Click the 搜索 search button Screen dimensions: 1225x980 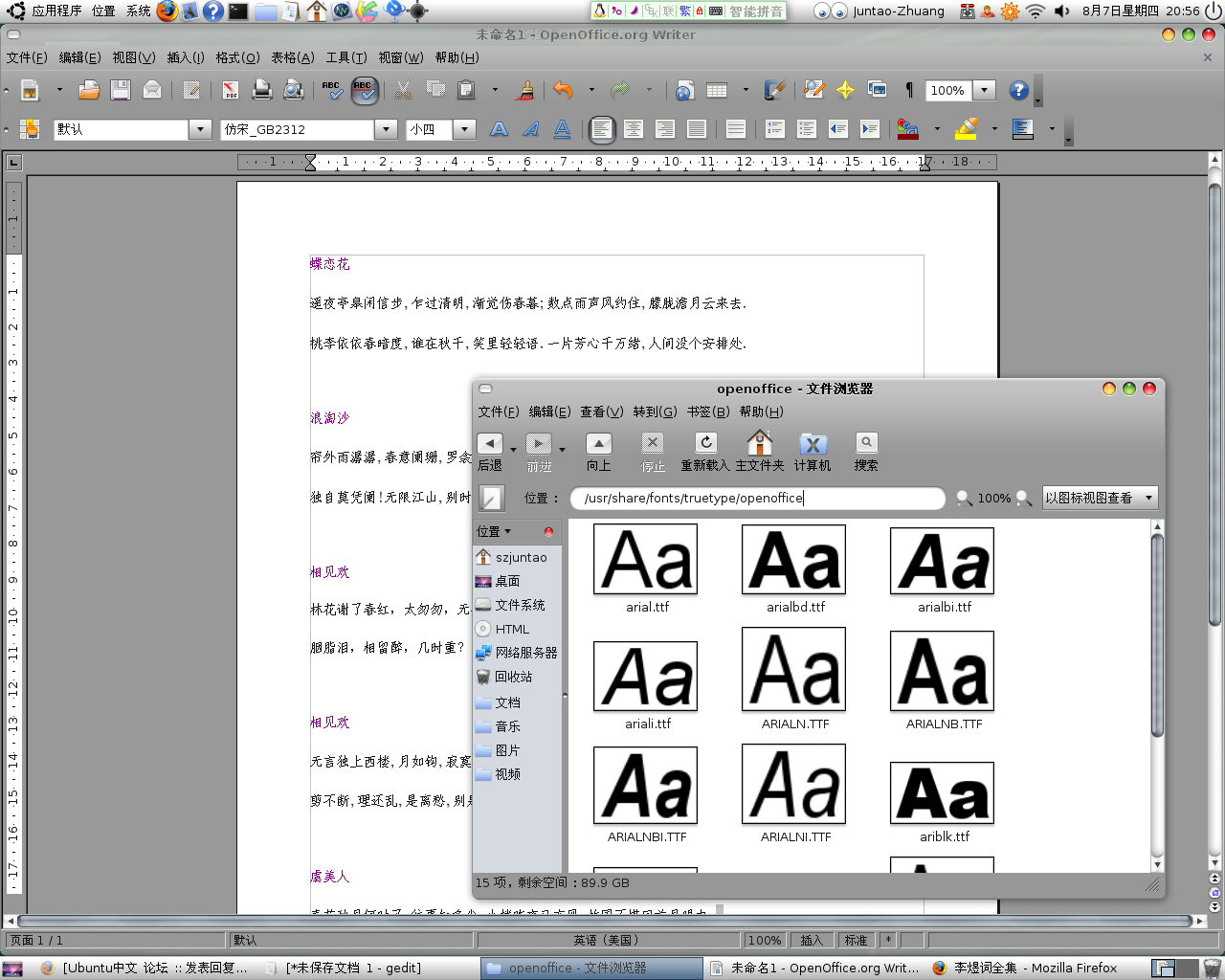(x=866, y=453)
